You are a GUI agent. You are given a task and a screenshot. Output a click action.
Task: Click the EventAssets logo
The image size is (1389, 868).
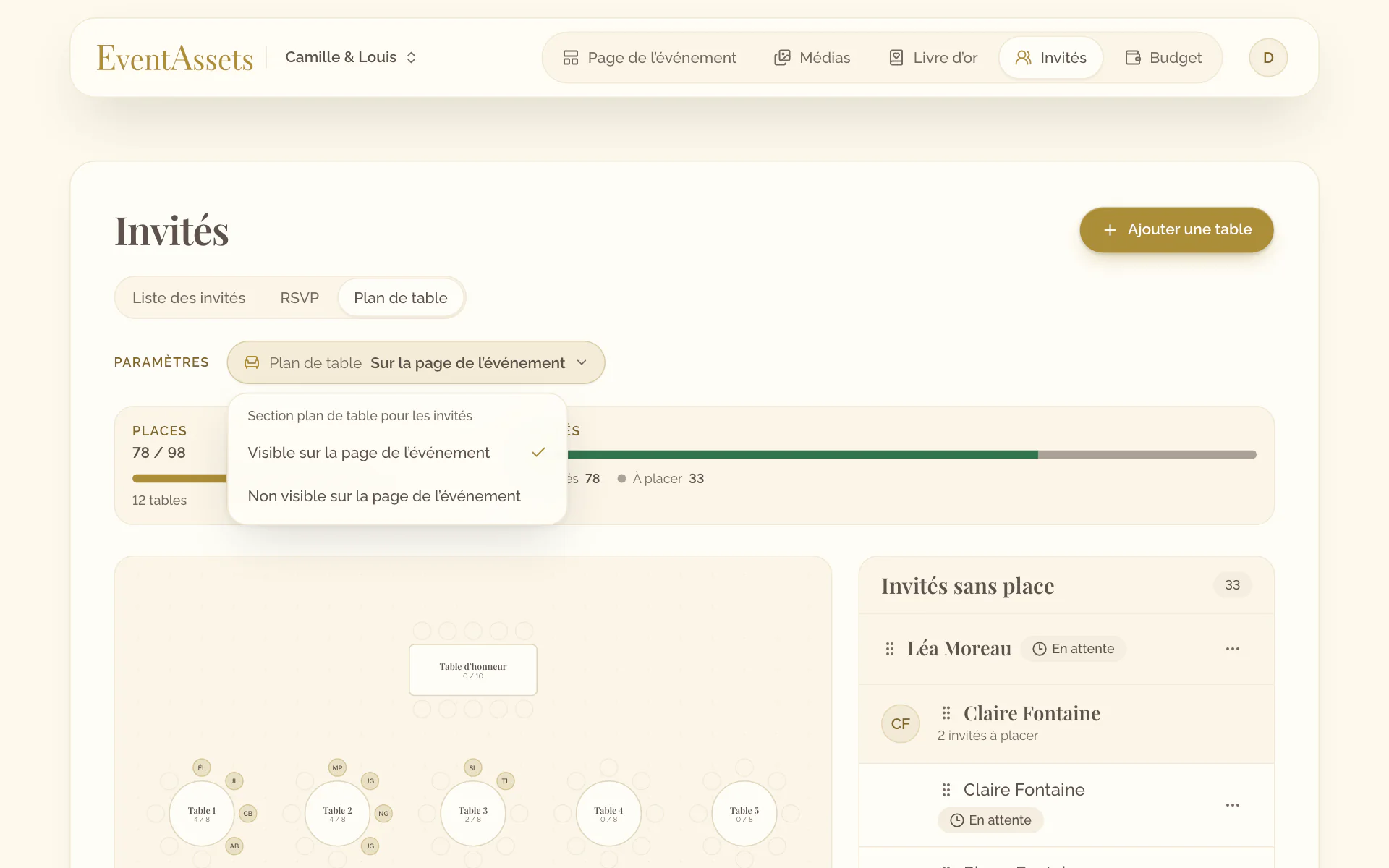coord(175,58)
